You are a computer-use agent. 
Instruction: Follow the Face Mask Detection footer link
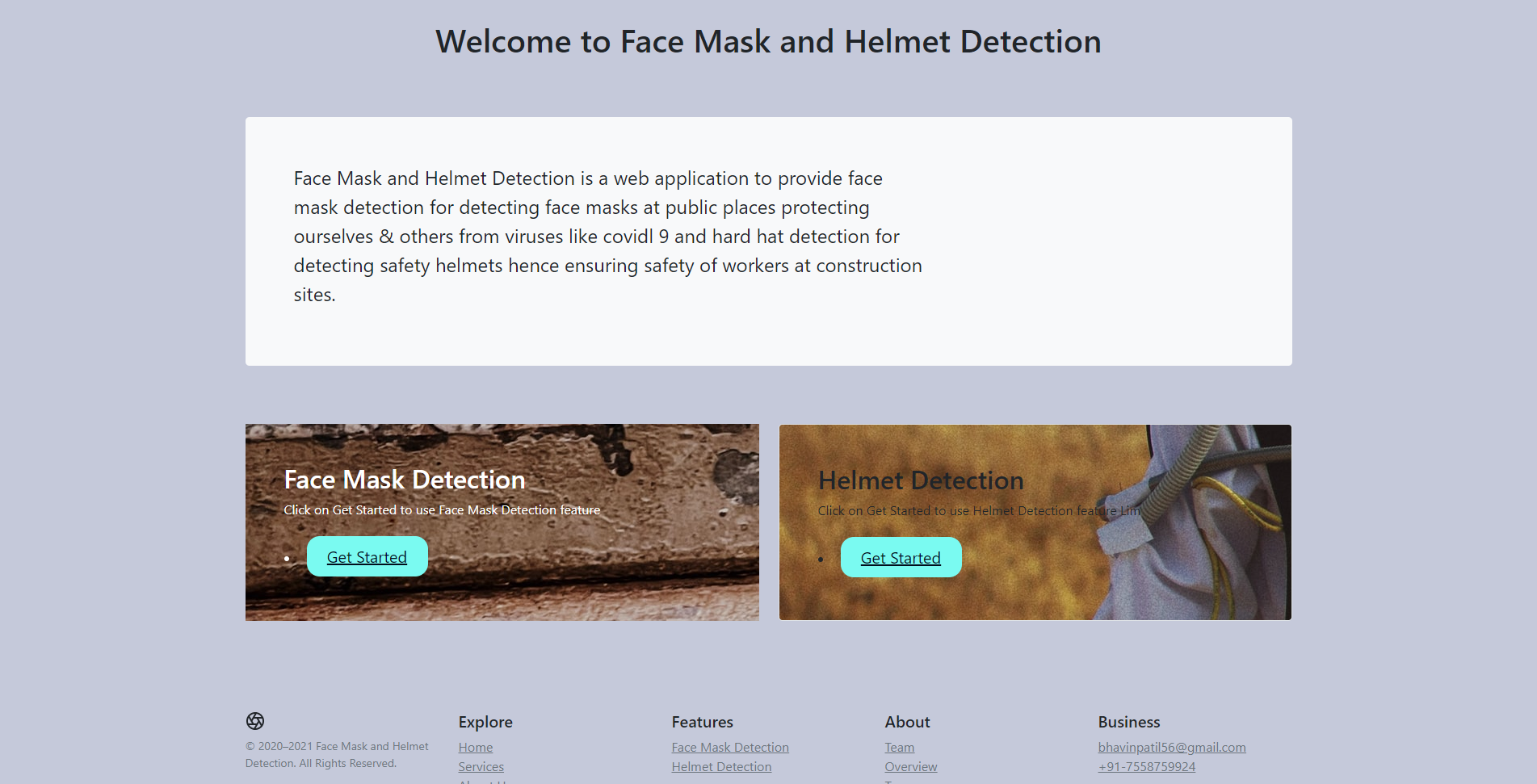(x=730, y=748)
